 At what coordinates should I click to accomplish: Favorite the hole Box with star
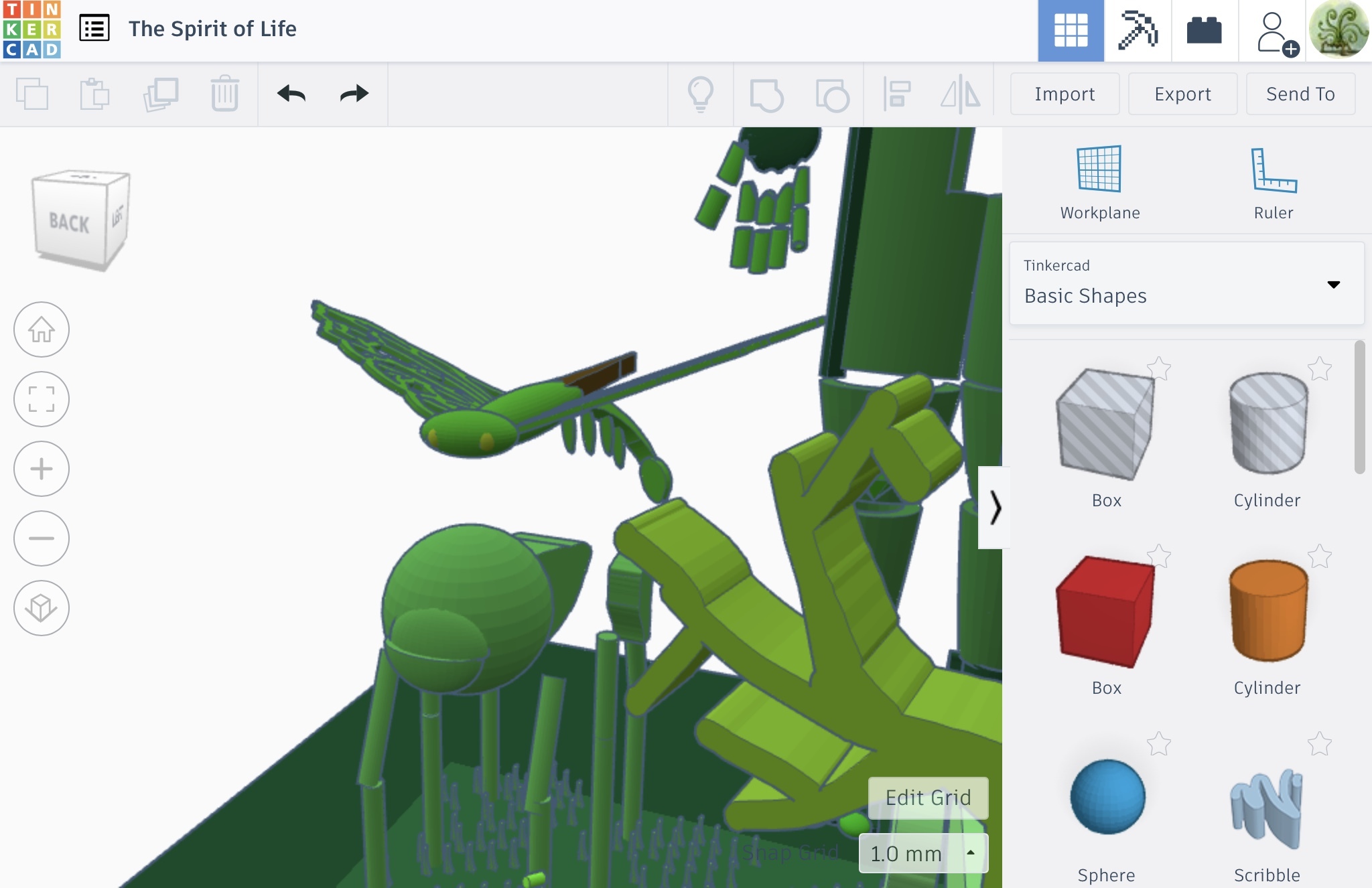[x=1158, y=368]
